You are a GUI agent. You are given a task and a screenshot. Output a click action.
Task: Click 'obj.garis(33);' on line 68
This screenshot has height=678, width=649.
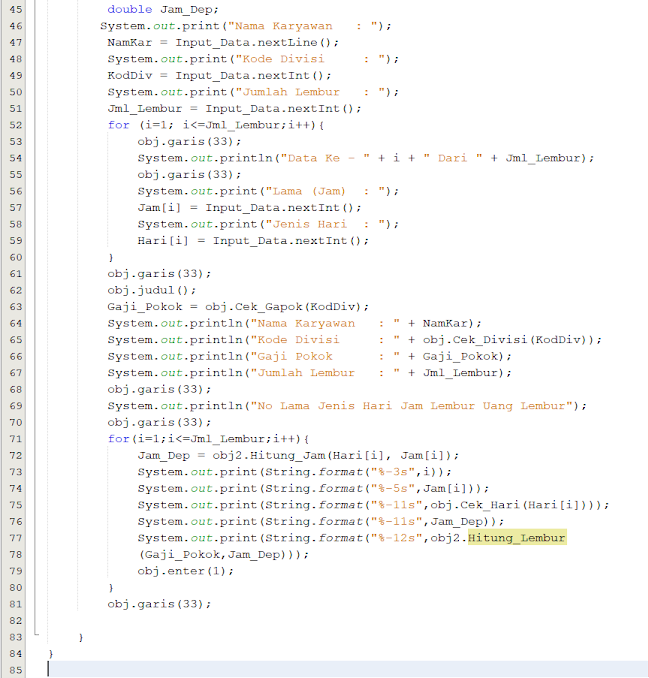[x=159, y=389]
